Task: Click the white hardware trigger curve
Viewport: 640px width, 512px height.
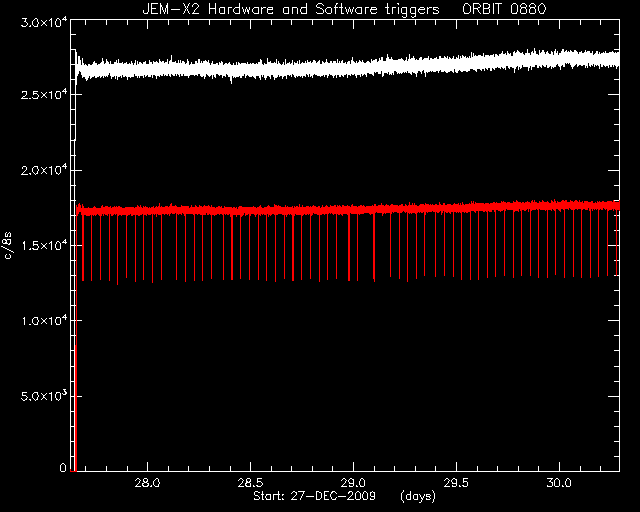Action: coord(347,66)
